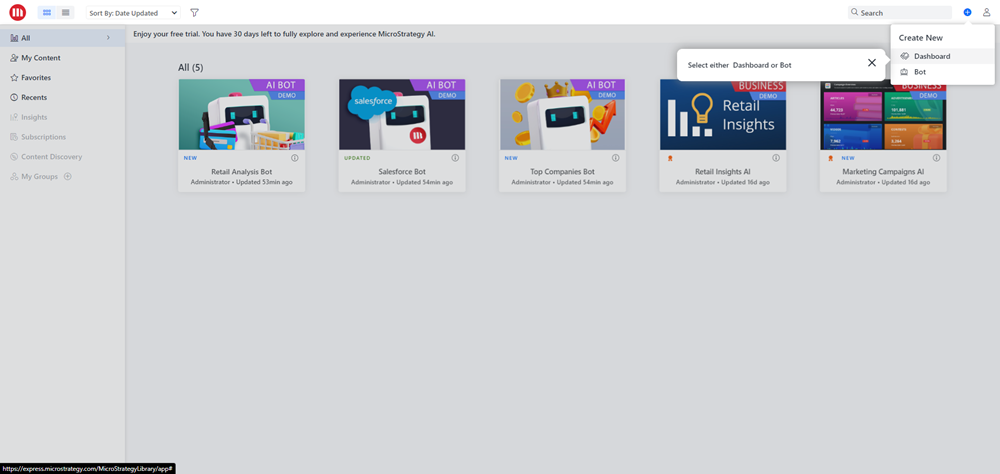Switch to list view layout
This screenshot has height=474, width=1000.
(x=66, y=13)
